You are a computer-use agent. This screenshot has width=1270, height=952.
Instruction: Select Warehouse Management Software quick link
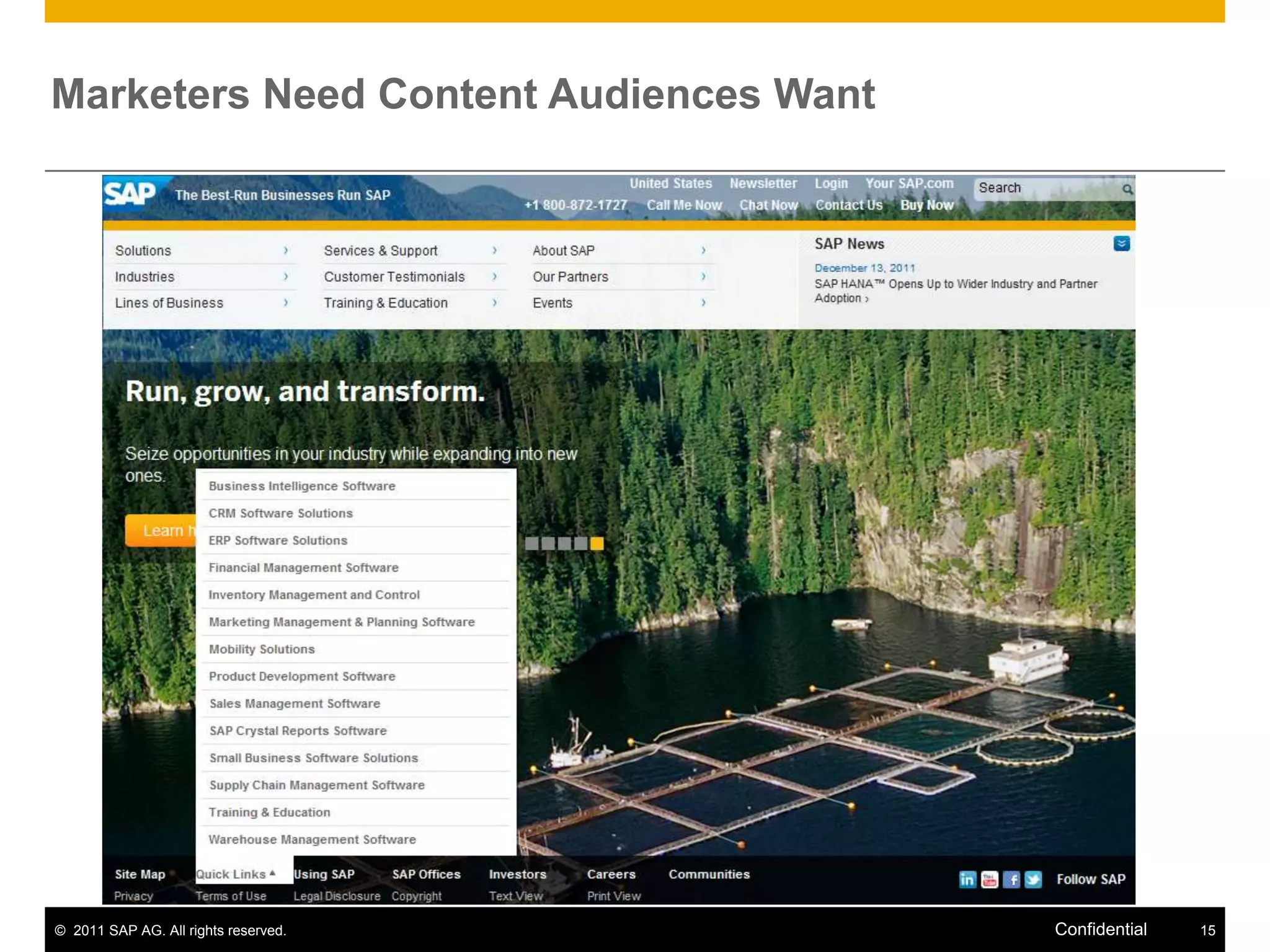[x=357, y=840]
